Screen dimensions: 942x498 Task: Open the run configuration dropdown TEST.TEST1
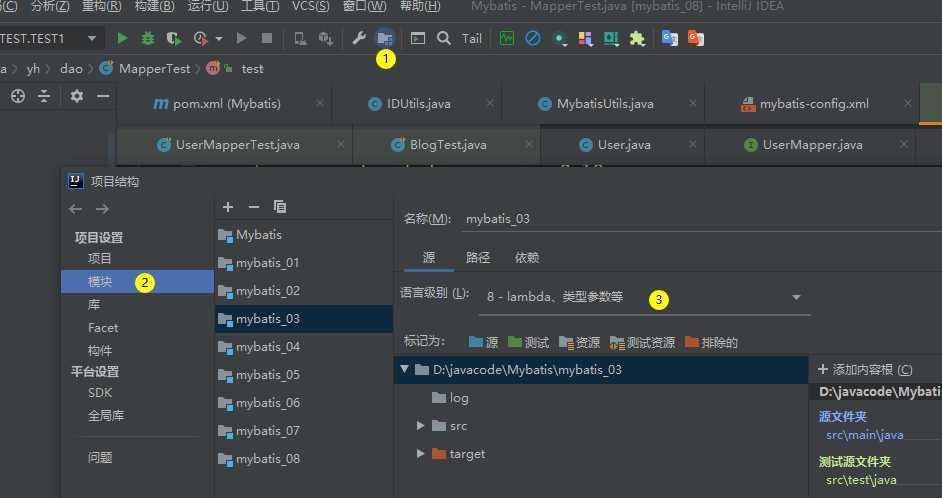[x=50, y=38]
